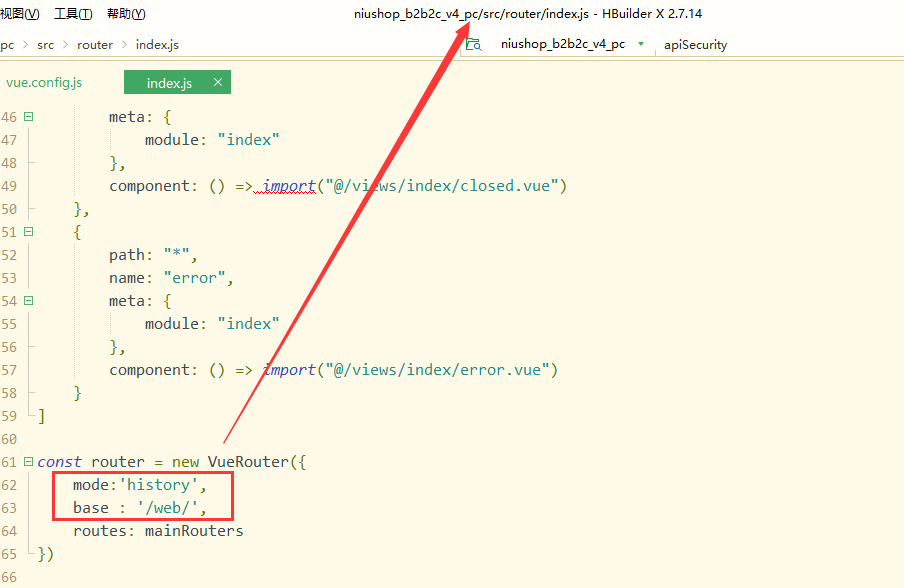Switch to the vue.config.js tab

click(x=44, y=83)
